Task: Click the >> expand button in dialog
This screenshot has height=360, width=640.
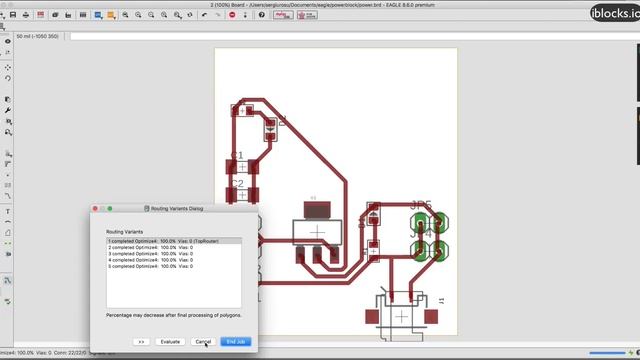Action: (141, 342)
